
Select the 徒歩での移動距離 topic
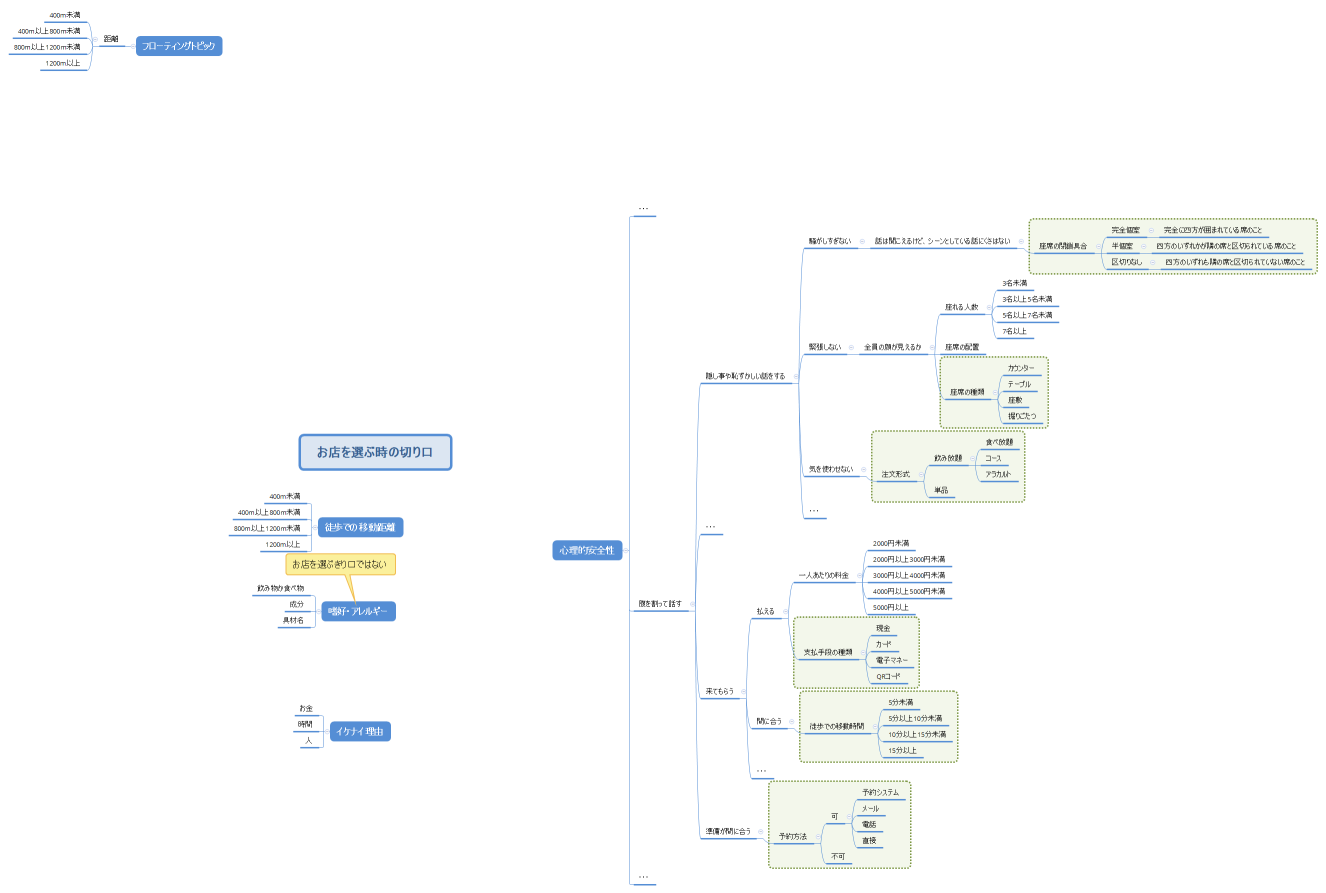[x=361, y=527]
